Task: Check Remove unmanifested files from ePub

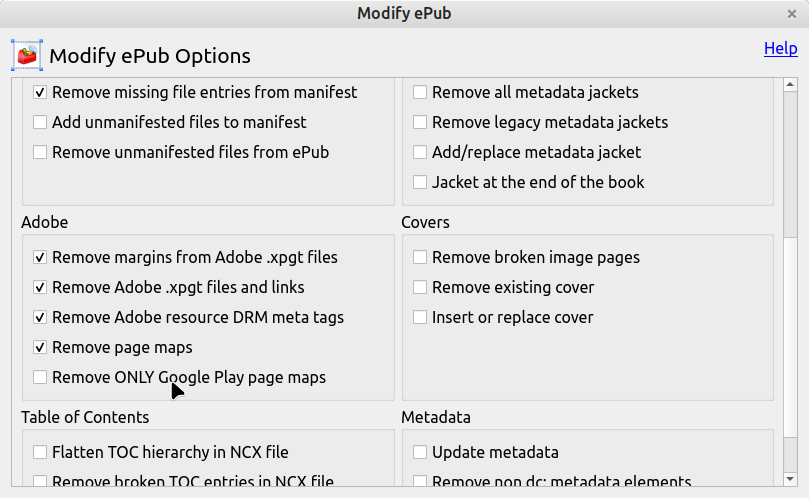Action: tap(40, 152)
